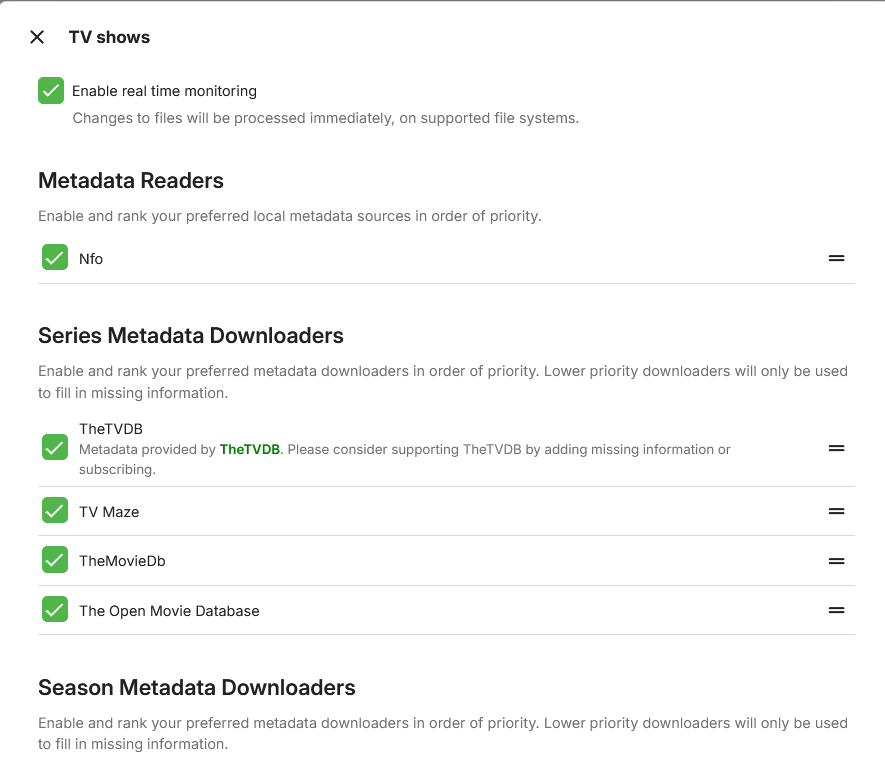Click the Nfo drag handle icon
Image resolution: width=885 pixels, height=775 pixels.
point(836,258)
